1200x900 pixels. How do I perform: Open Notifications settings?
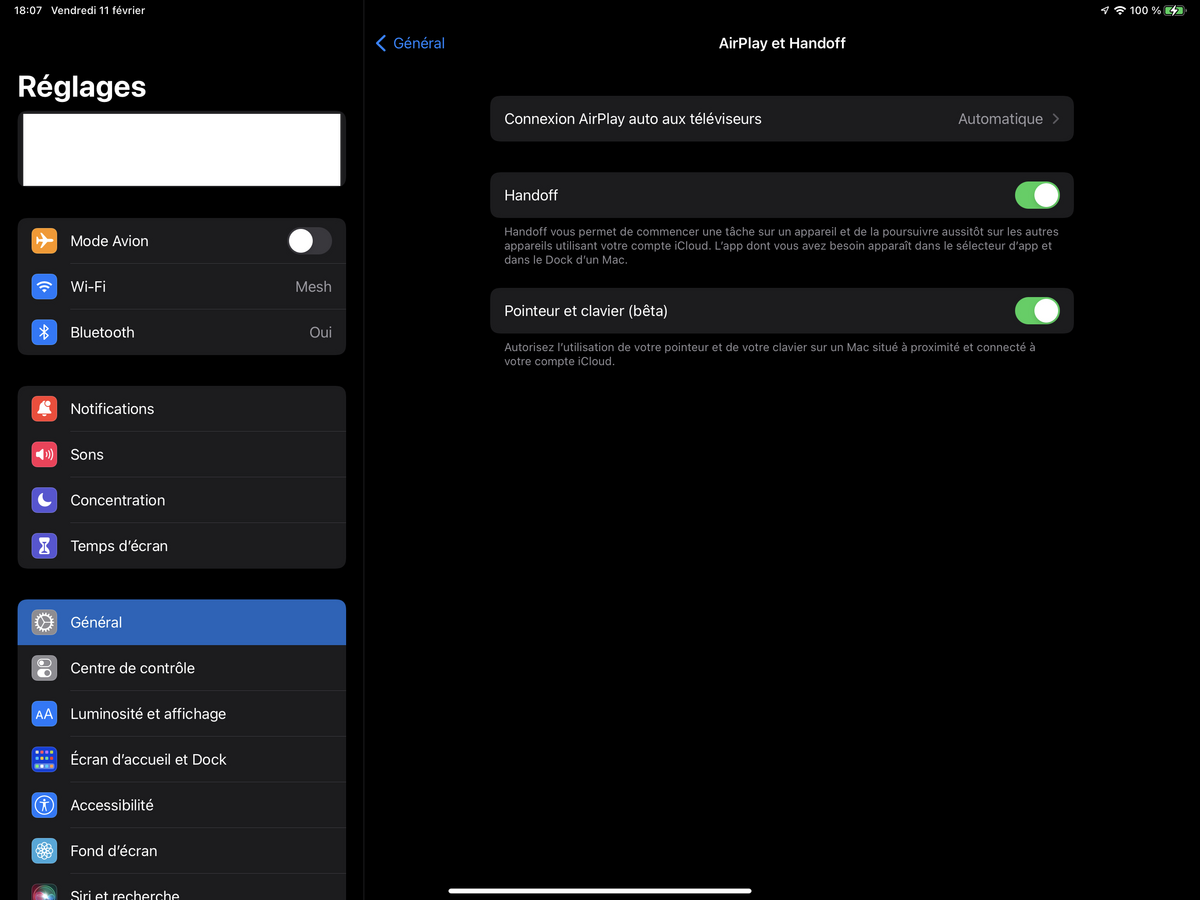tap(182, 409)
